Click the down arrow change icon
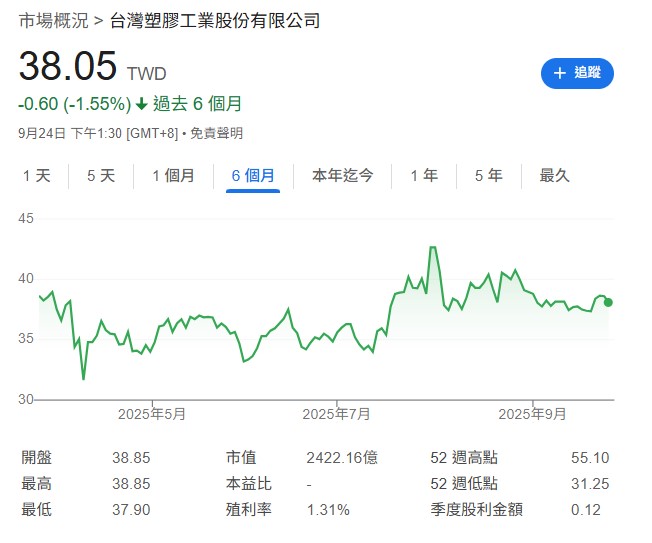652x543 pixels. pos(142,104)
